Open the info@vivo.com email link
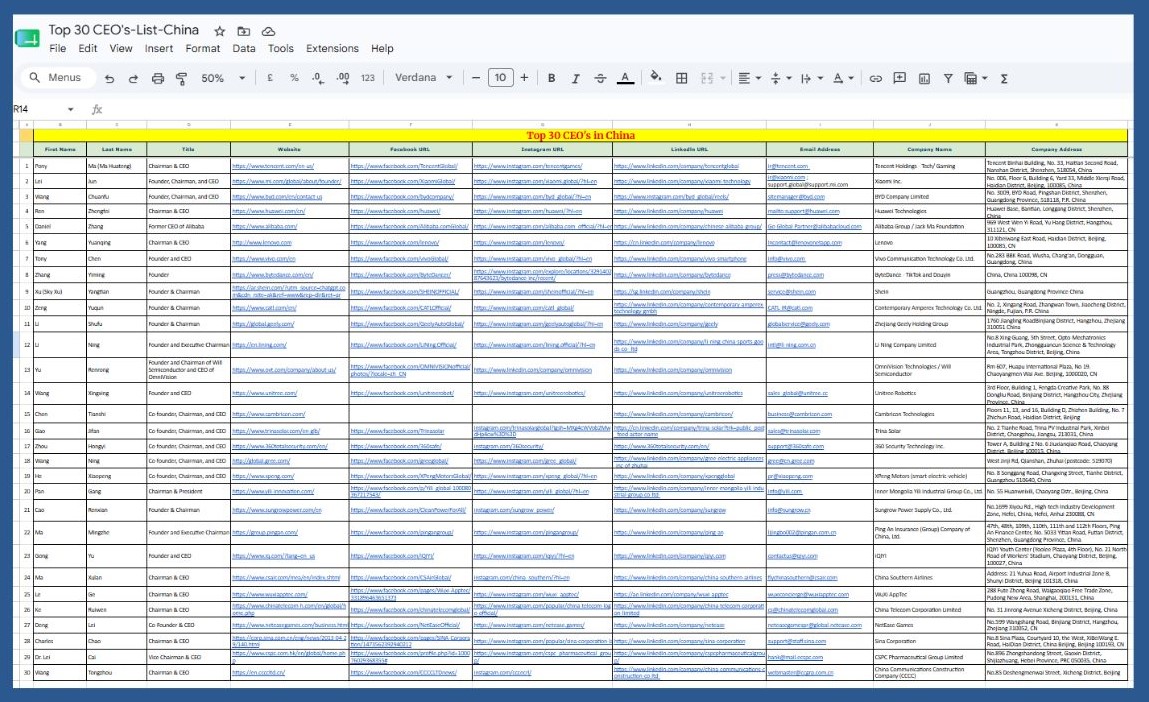The height and width of the screenshot is (702, 1149). pos(786,259)
